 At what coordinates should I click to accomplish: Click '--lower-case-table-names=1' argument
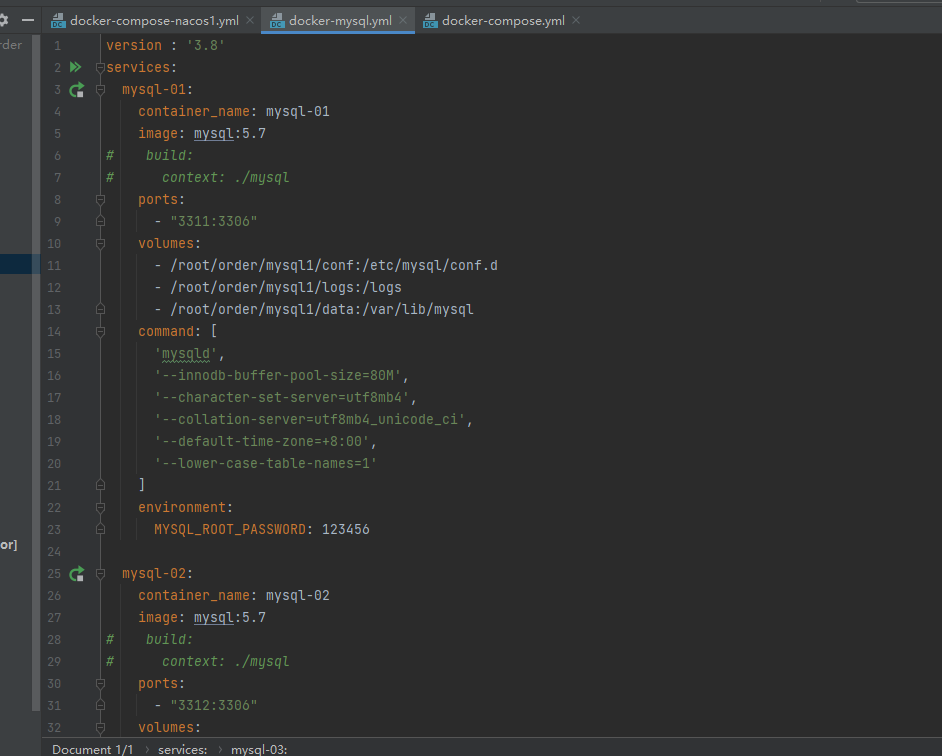(x=266, y=464)
